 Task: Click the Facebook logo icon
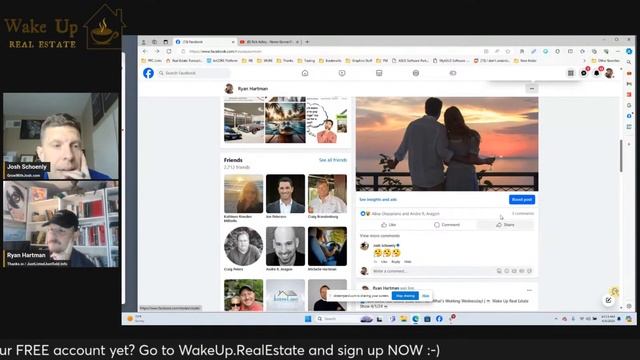tap(148, 73)
